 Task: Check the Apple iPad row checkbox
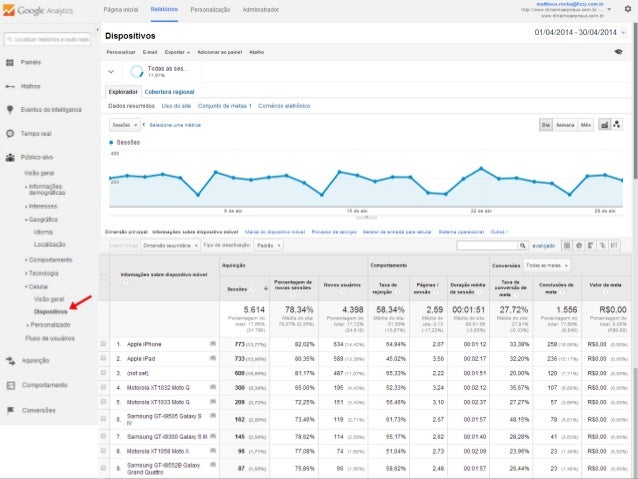click(103, 358)
